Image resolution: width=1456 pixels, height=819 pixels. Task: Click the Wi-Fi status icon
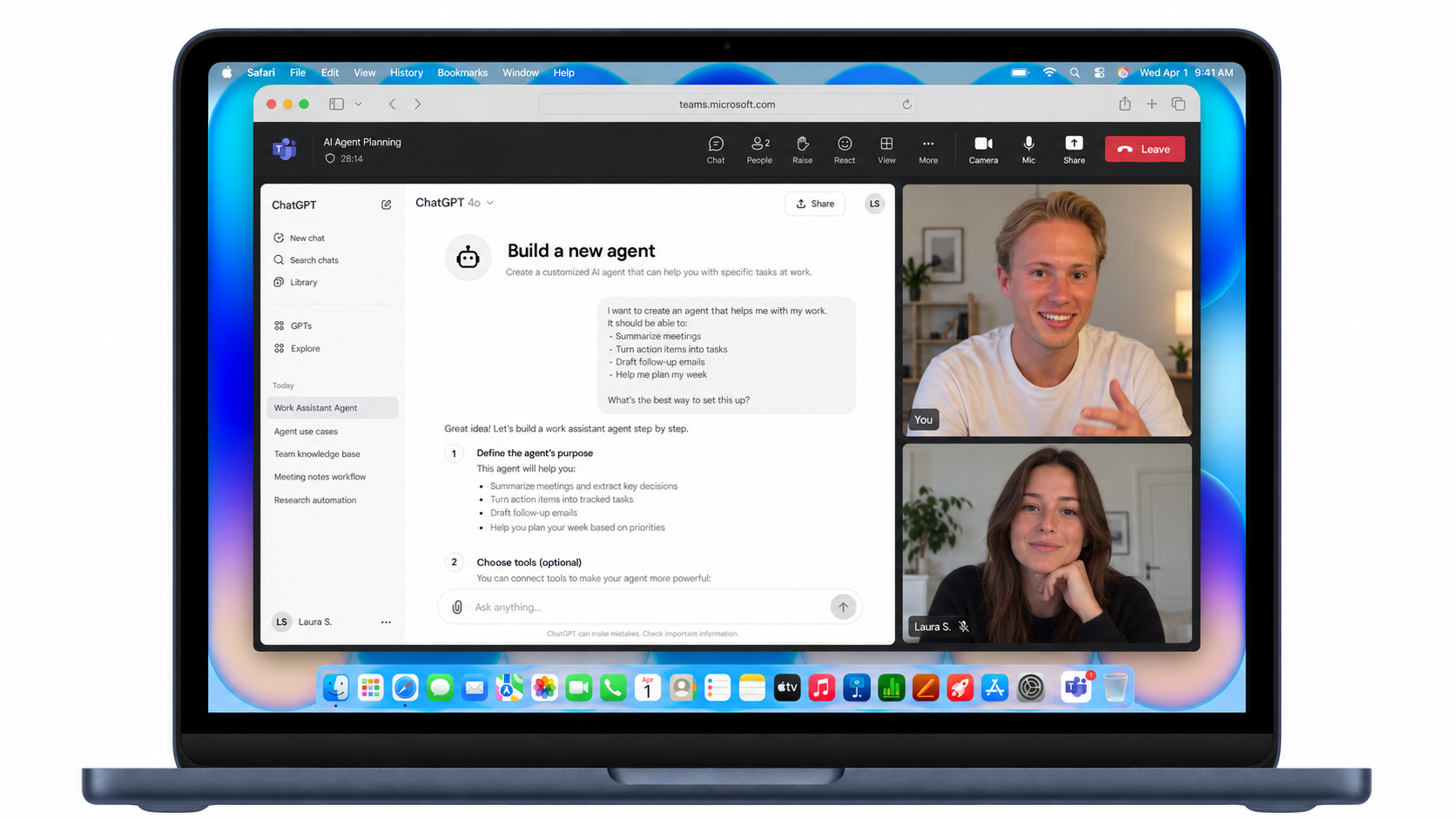point(1048,73)
